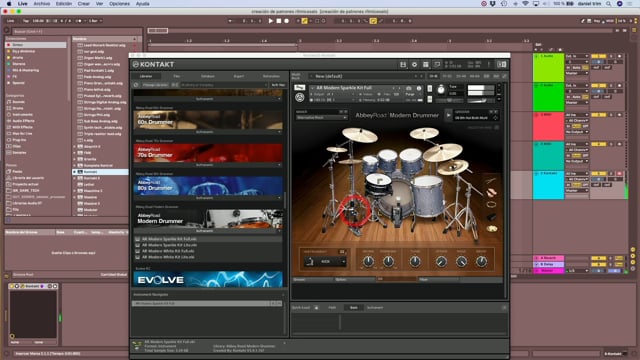Open the Edición menu
The width and height of the screenshot is (640, 360).
tap(64, 4)
